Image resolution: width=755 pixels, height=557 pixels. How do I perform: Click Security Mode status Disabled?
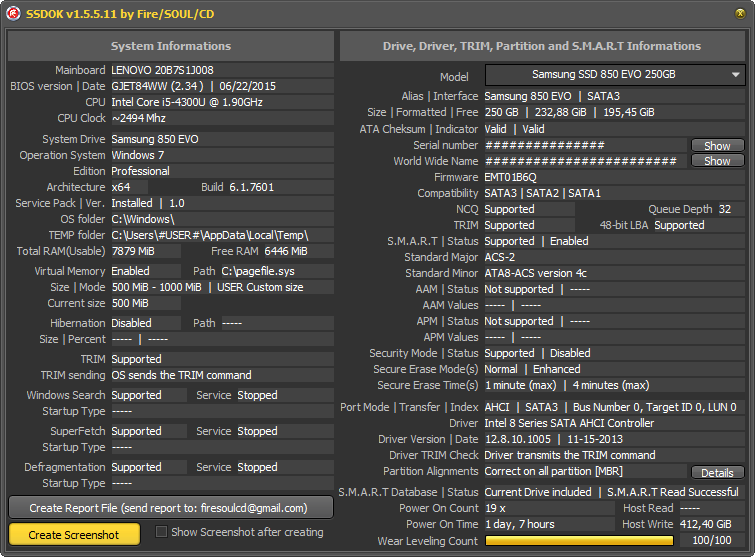click(x=570, y=353)
